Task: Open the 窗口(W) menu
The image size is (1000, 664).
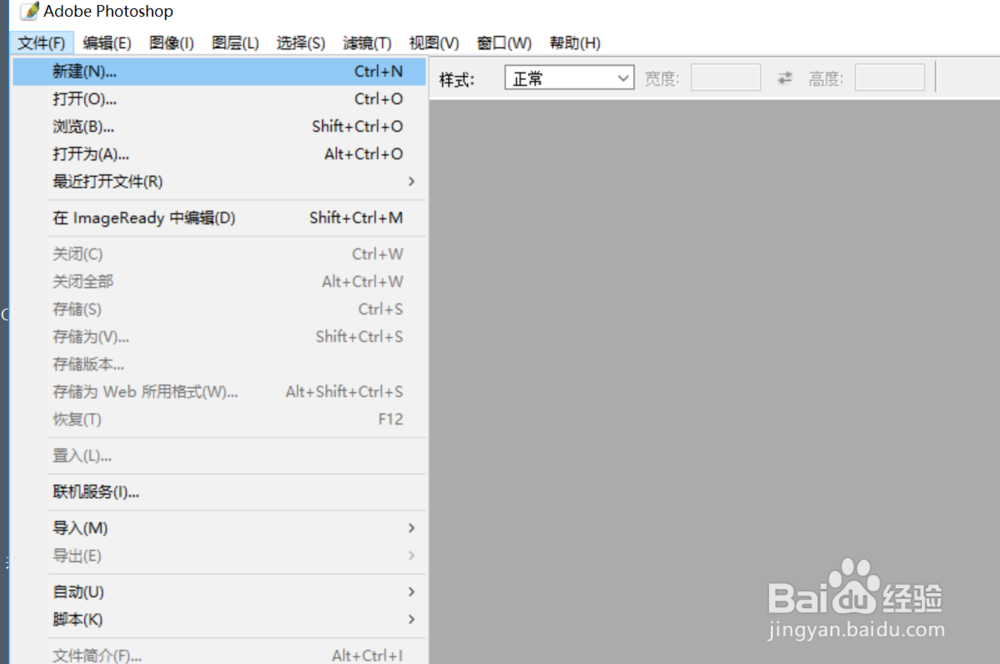Action: pyautogui.click(x=504, y=43)
